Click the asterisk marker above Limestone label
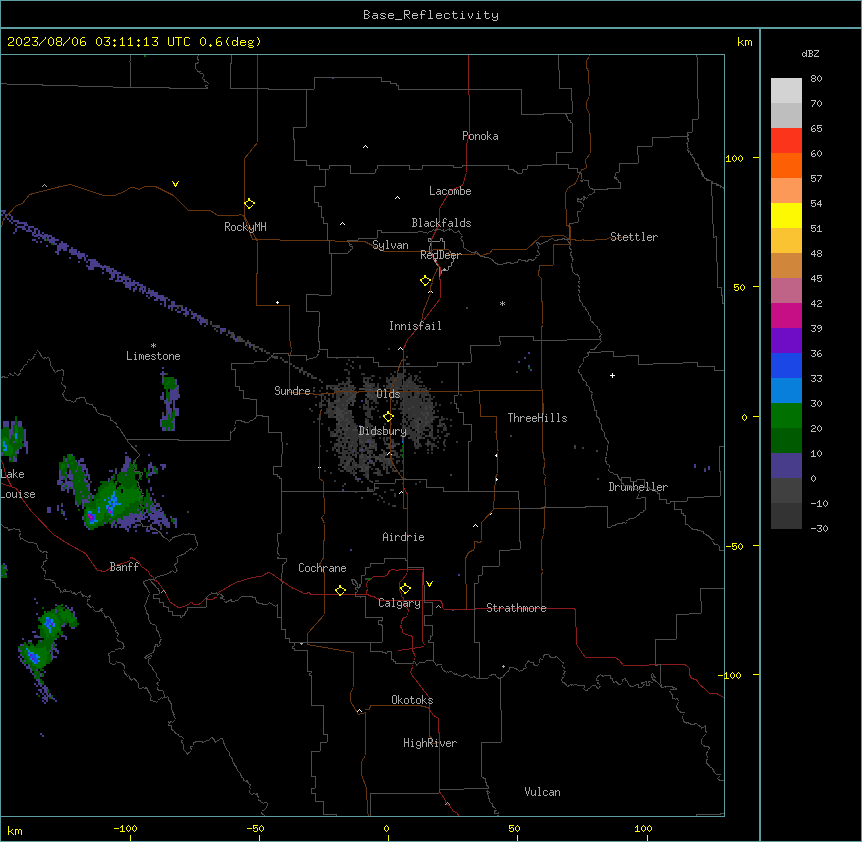The width and height of the screenshot is (862, 842). tap(153, 346)
